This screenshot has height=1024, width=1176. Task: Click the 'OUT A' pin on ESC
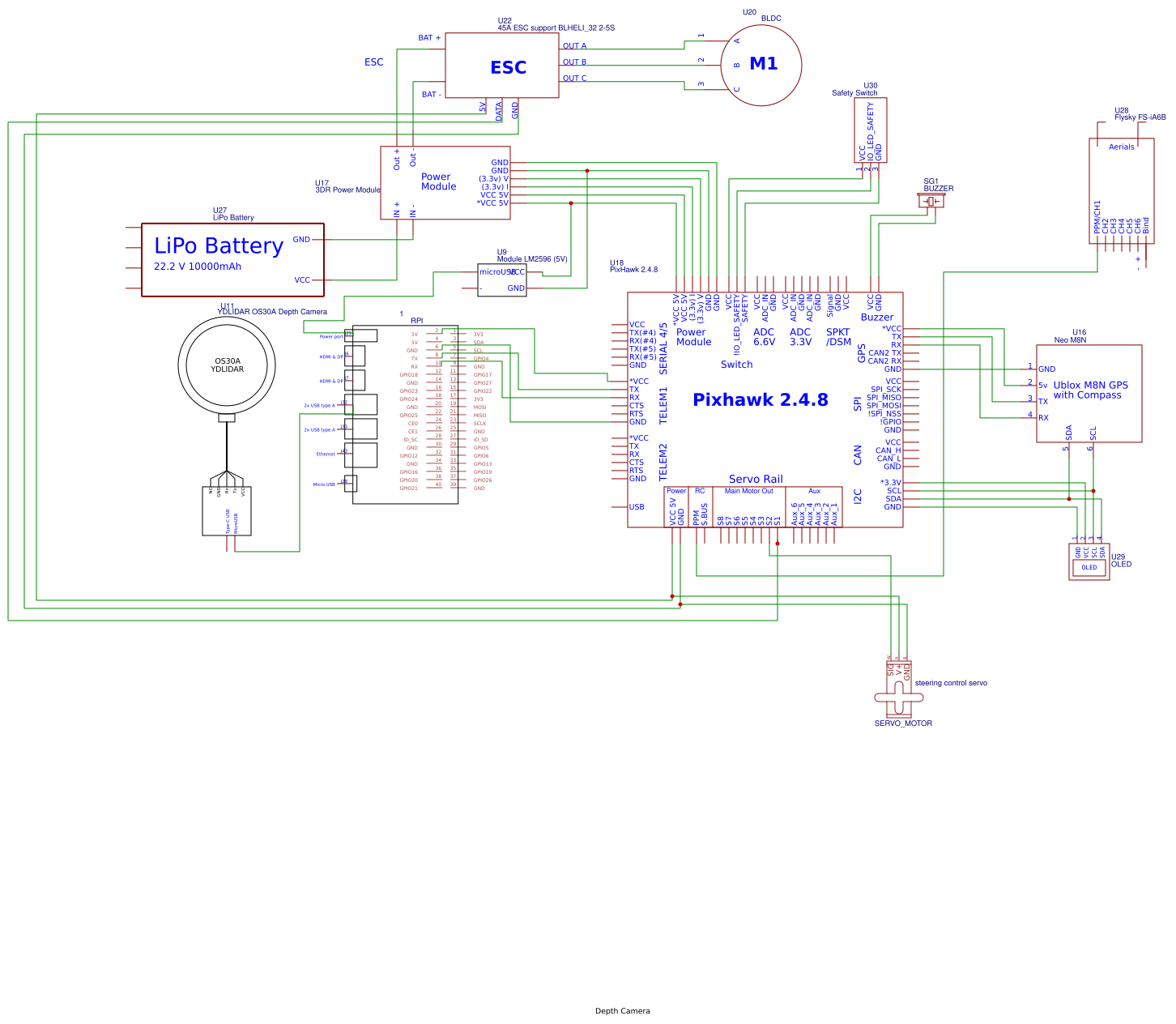point(574,46)
